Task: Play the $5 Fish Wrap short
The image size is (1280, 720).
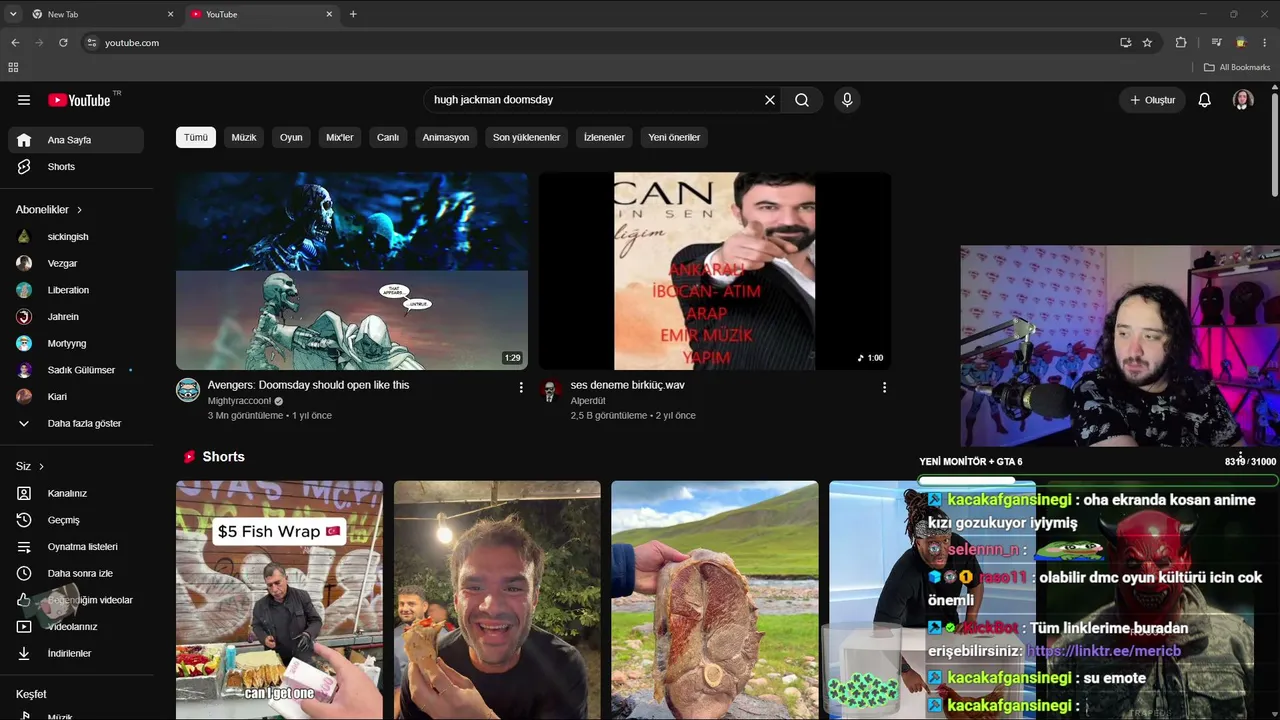Action: point(279,600)
